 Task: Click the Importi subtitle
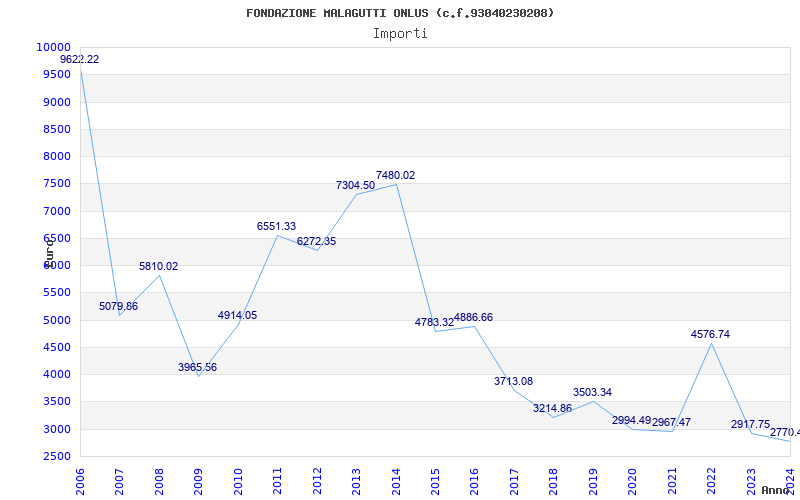pyautogui.click(x=400, y=34)
